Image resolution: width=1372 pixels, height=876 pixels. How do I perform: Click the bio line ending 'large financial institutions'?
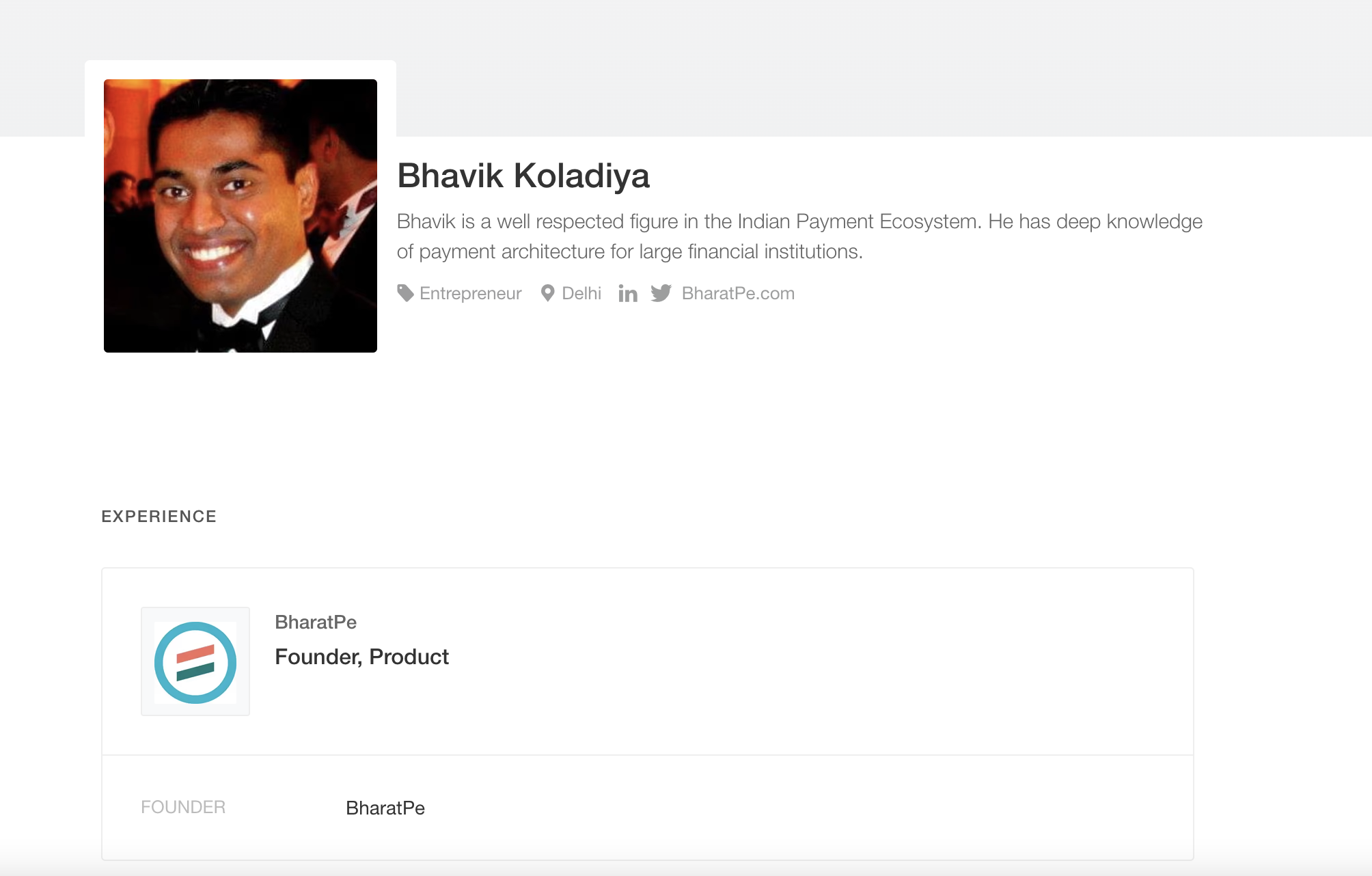pos(629,251)
